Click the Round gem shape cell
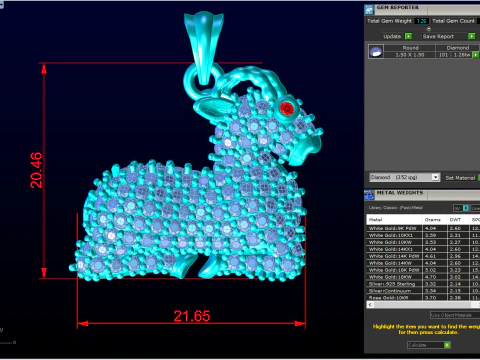The image size is (480, 360). [410, 48]
